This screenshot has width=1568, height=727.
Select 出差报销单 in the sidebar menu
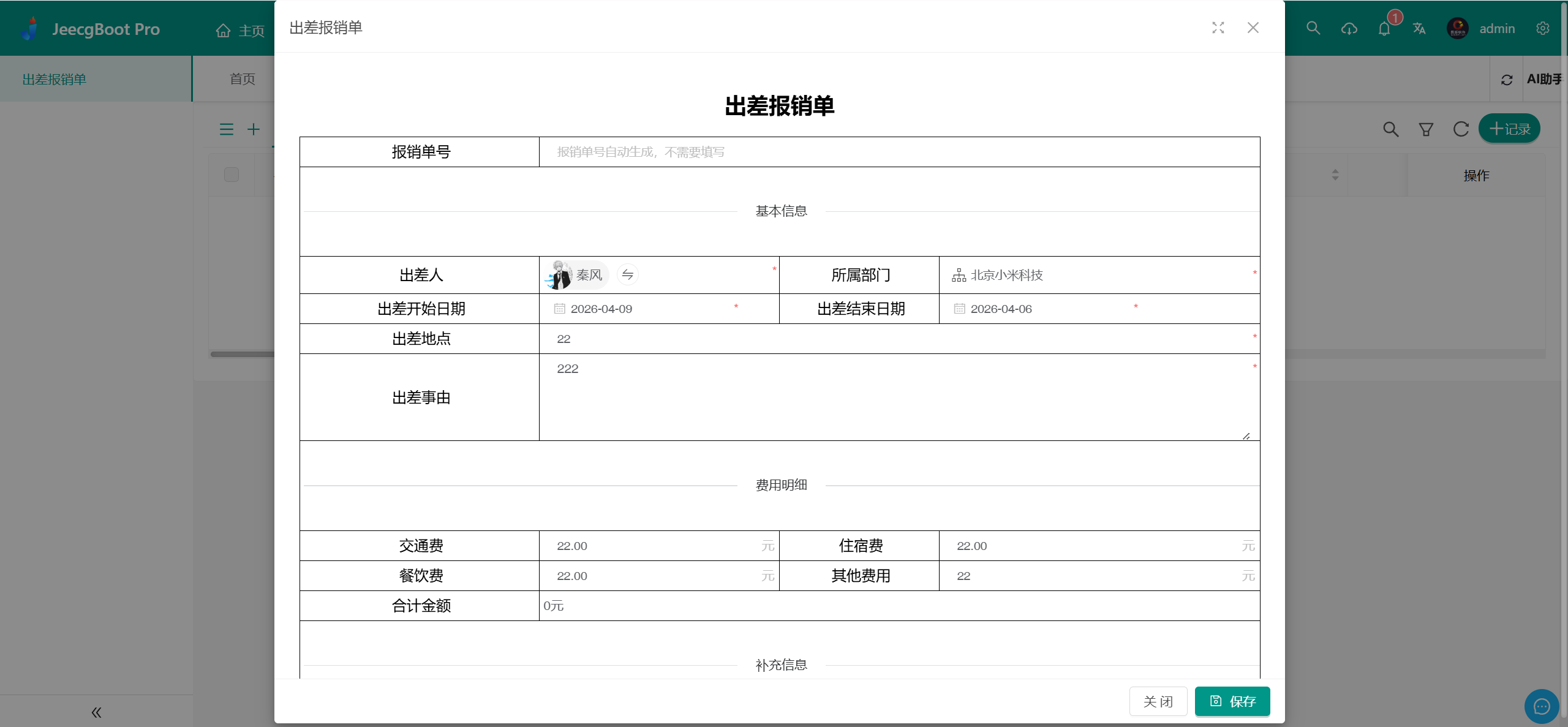55,79
